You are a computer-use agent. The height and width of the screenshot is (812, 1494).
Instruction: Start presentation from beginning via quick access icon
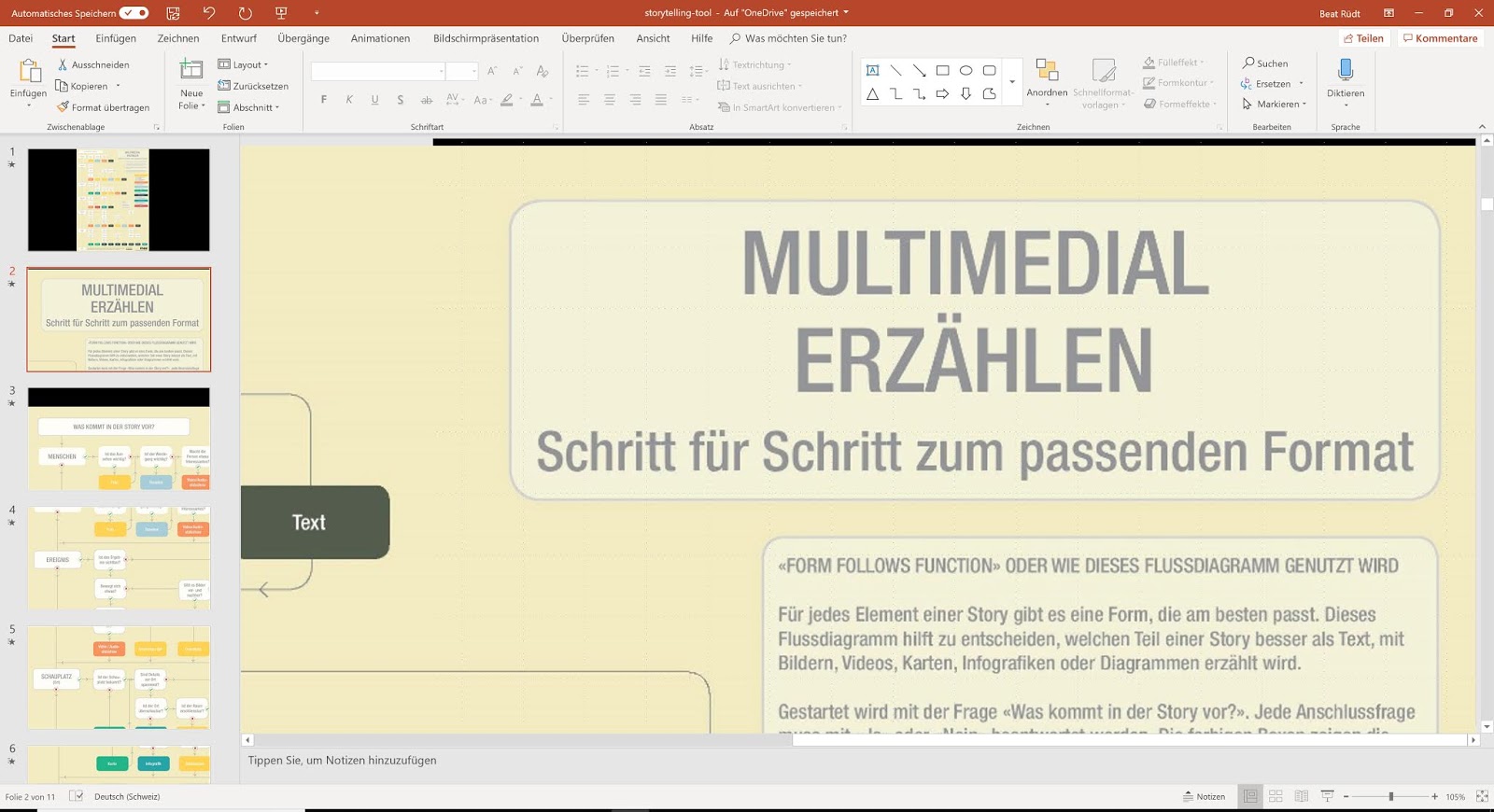click(281, 13)
